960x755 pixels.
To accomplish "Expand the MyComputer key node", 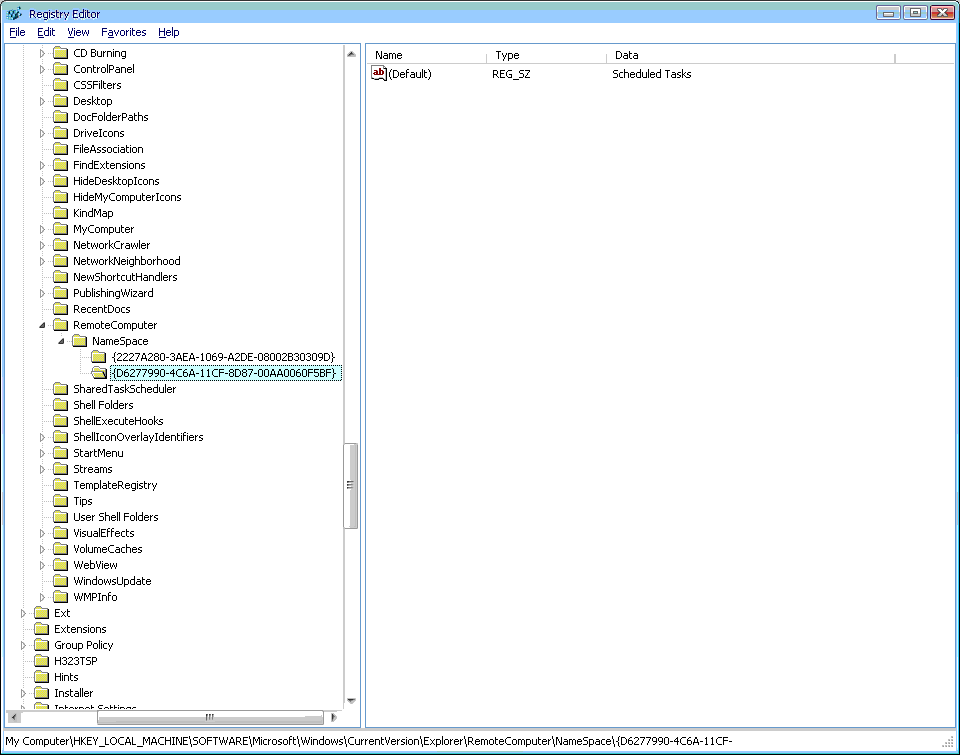I will point(42,229).
